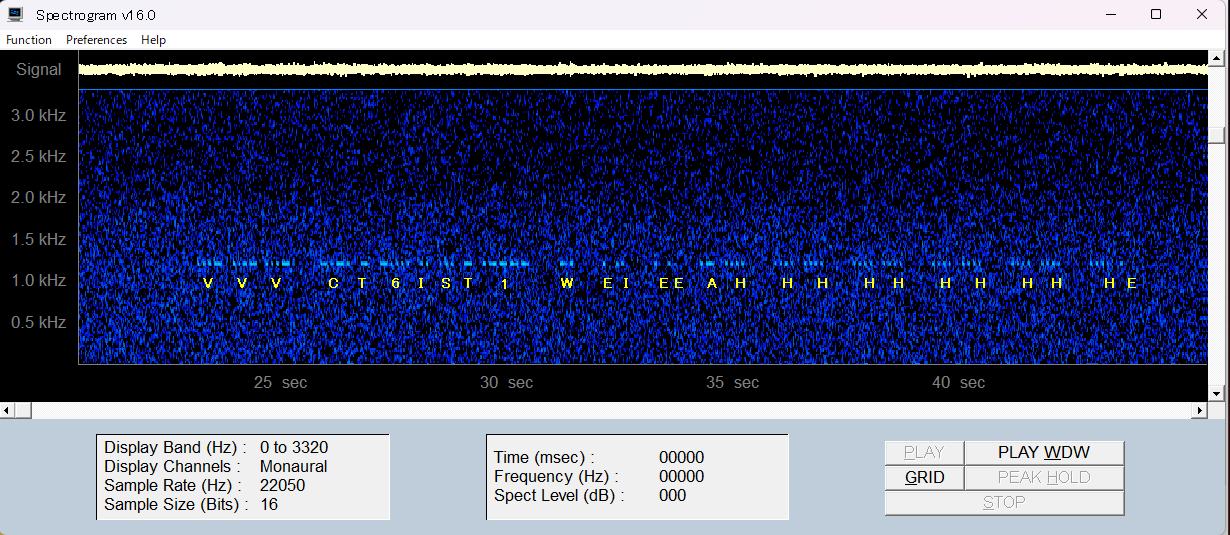Click the 30 sec time marker

506,383
